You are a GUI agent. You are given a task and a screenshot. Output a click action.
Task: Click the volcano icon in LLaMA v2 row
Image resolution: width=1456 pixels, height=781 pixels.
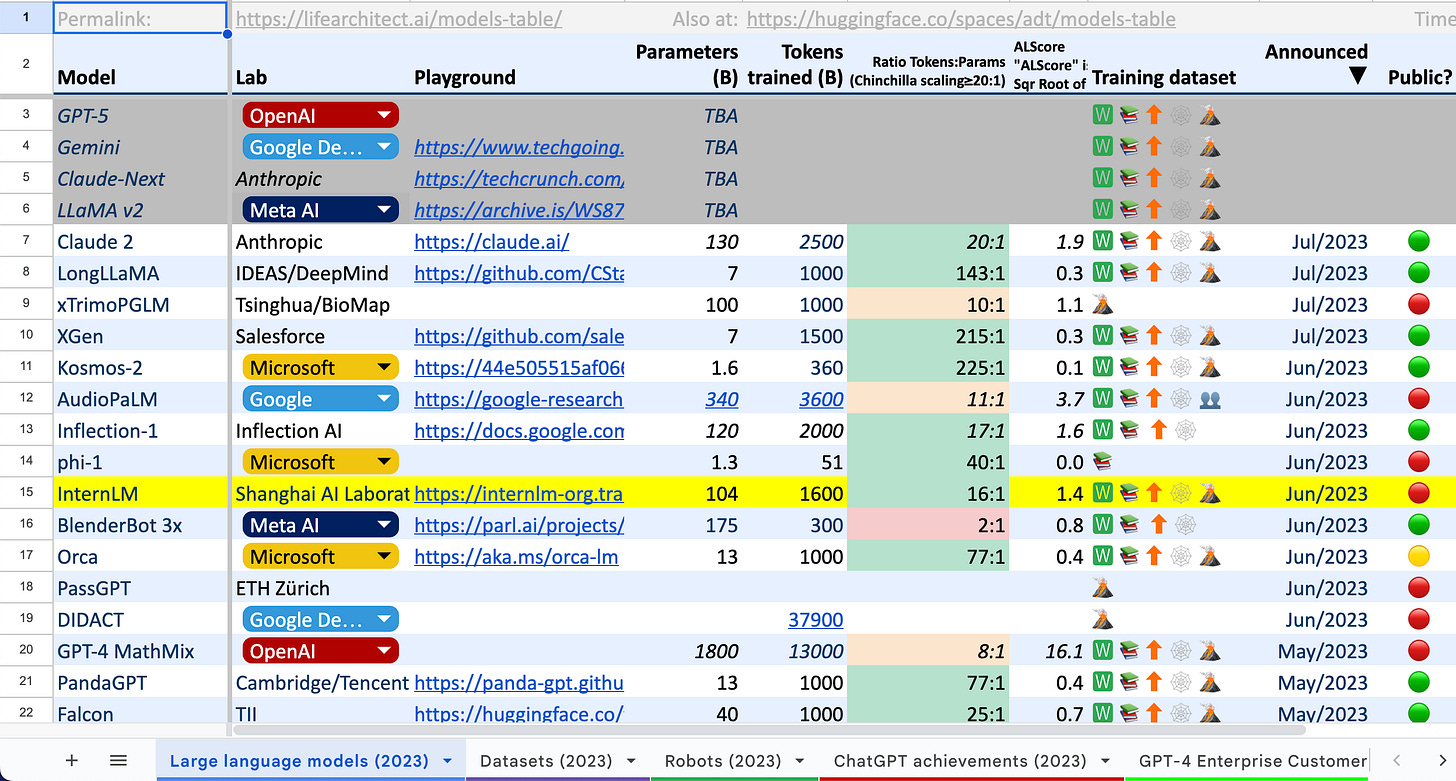click(x=1210, y=210)
